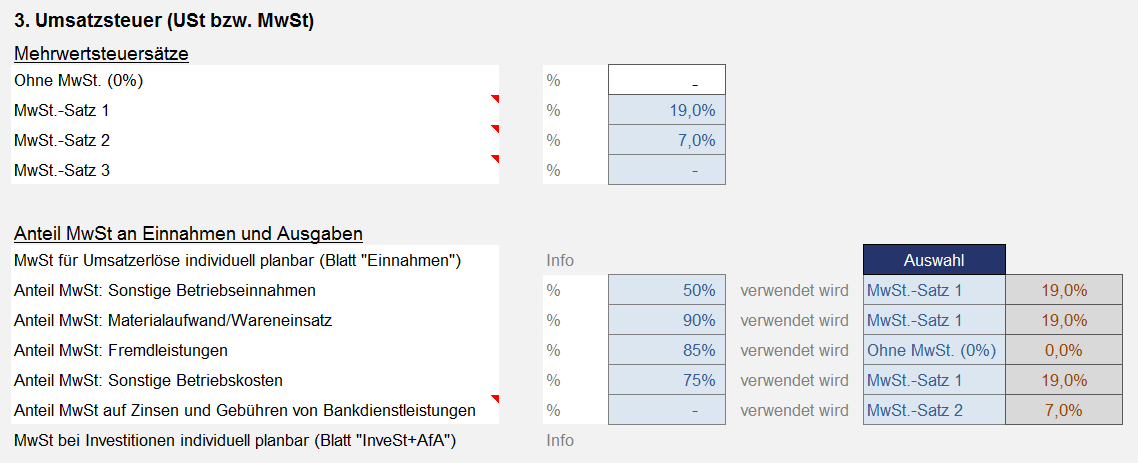
Task: Click red comment marker on MwSt.-Satz 3
Action: (x=496, y=158)
